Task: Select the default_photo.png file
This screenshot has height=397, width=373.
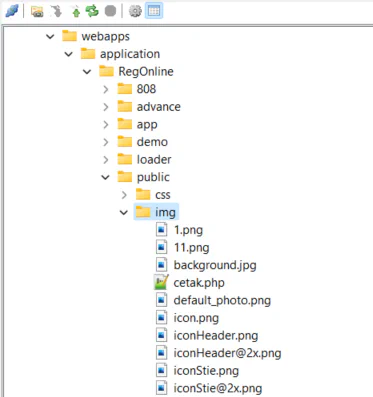Action: [222, 300]
